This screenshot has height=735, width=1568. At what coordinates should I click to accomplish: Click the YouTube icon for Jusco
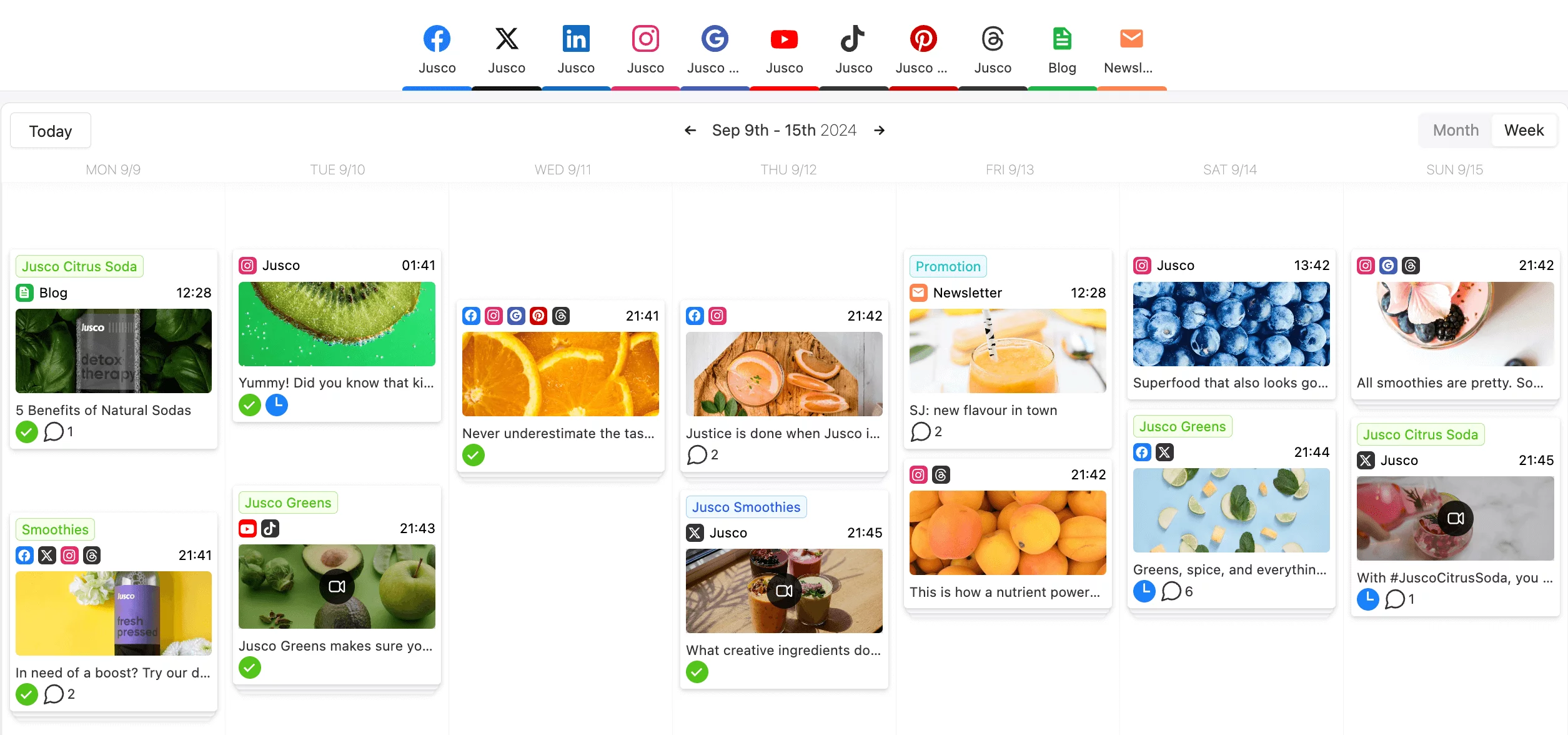click(x=783, y=40)
